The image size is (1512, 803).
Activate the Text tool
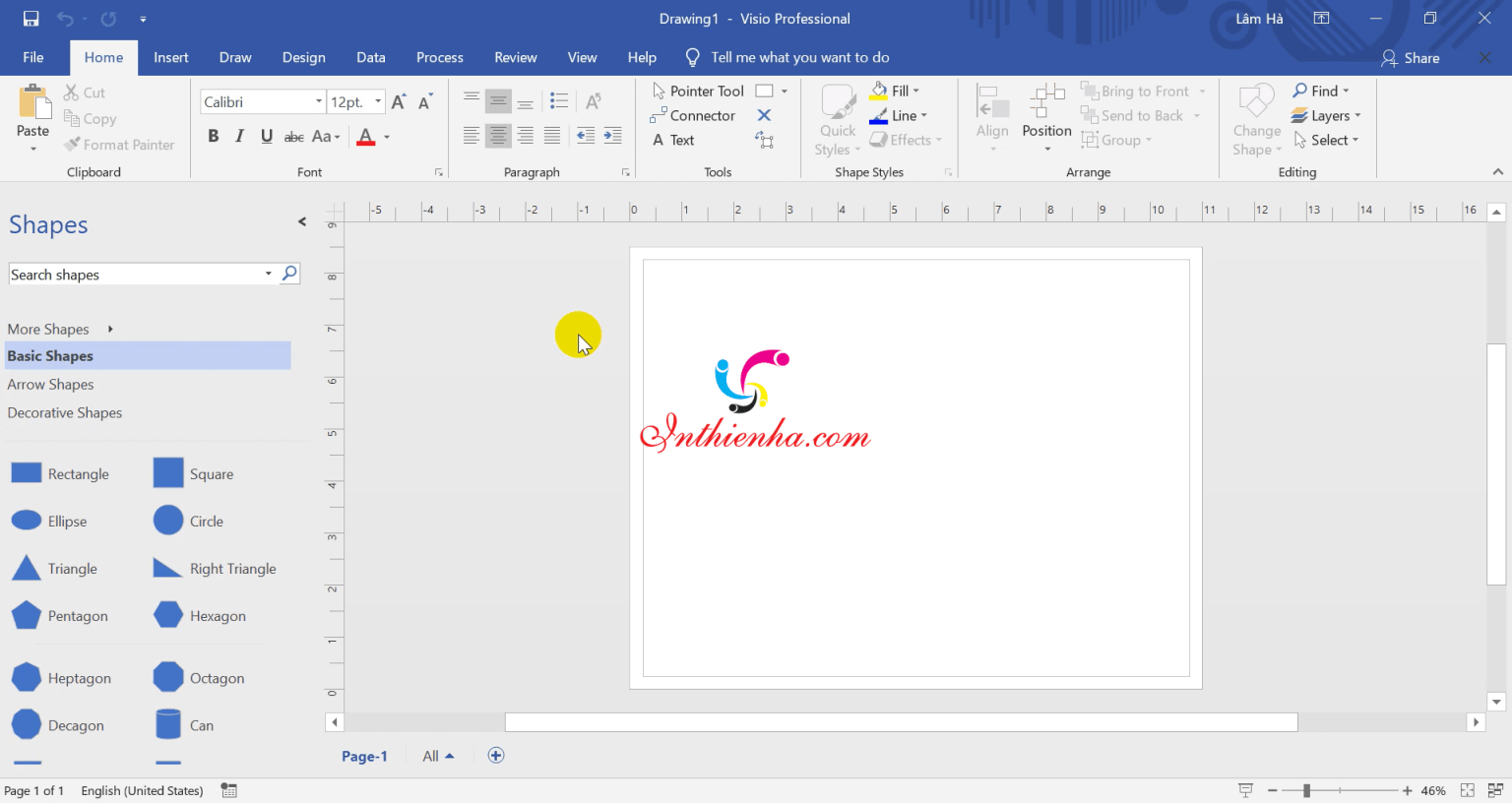point(674,140)
